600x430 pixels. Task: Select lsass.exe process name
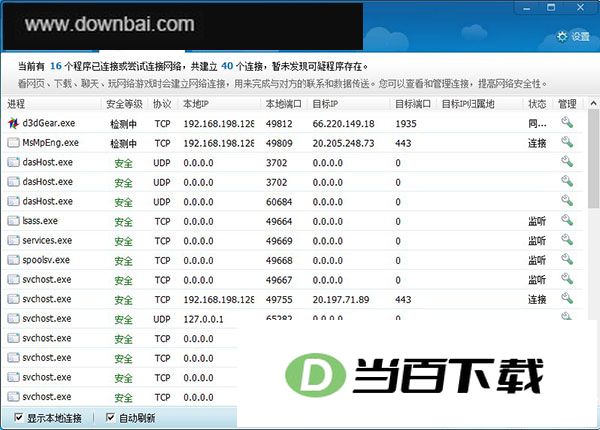point(40,221)
